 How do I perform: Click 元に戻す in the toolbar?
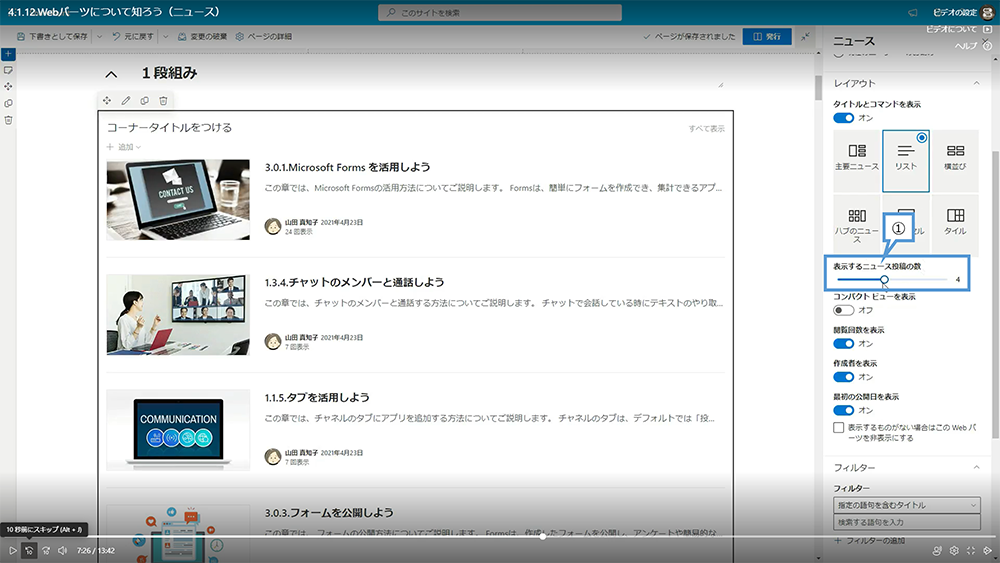point(133,36)
